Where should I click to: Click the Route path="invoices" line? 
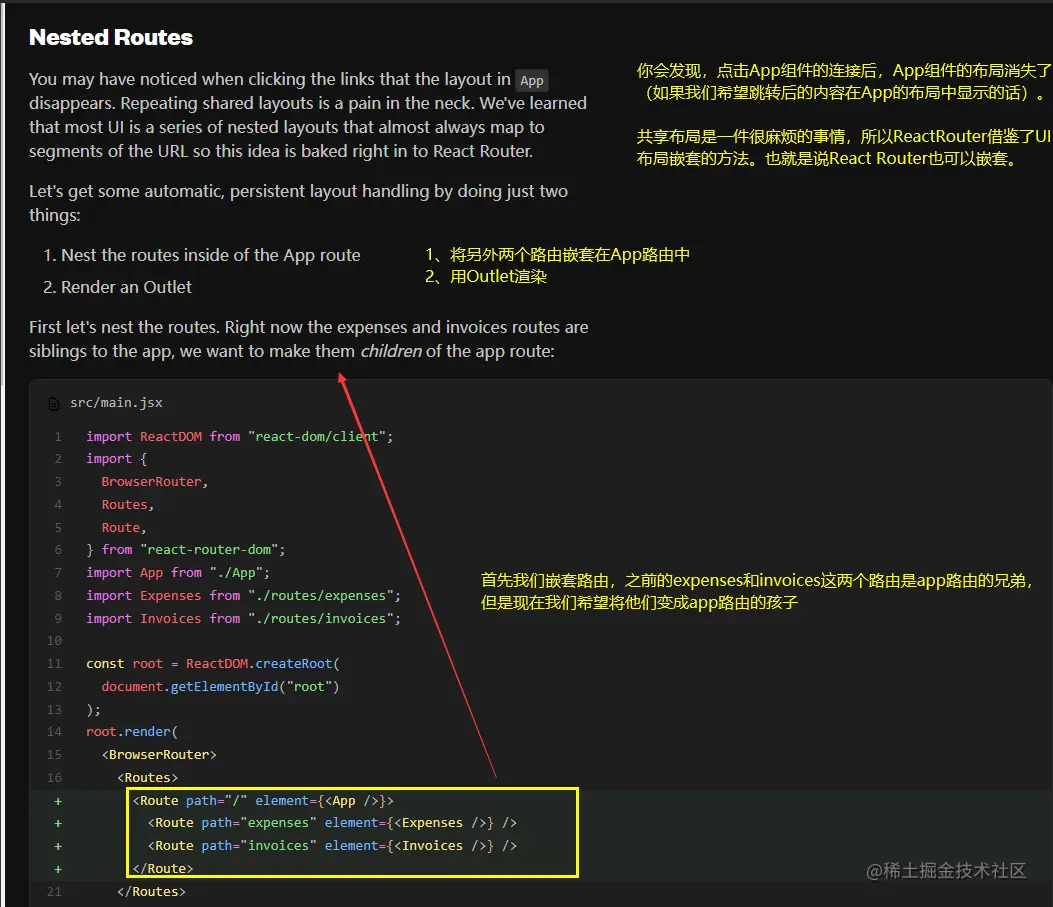[x=332, y=846]
